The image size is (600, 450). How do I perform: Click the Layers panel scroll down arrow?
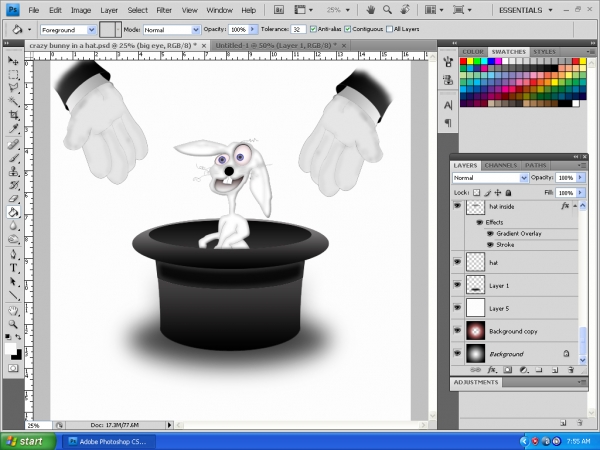coord(582,360)
